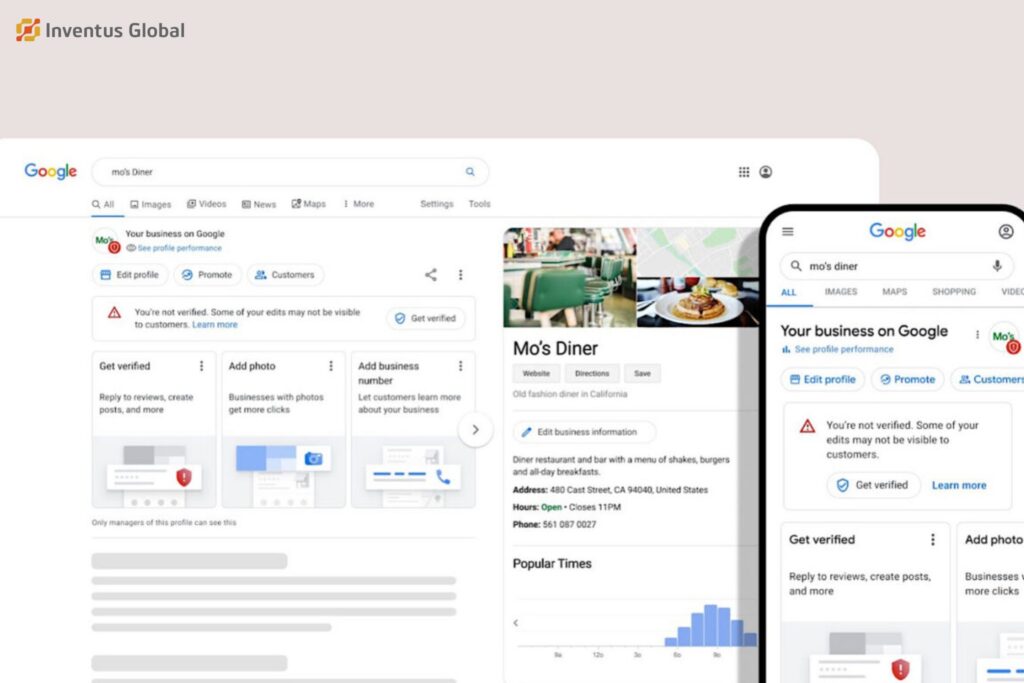Screen dimensions: 1024x683
Task: Open the diner interior photo
Action: click(569, 277)
